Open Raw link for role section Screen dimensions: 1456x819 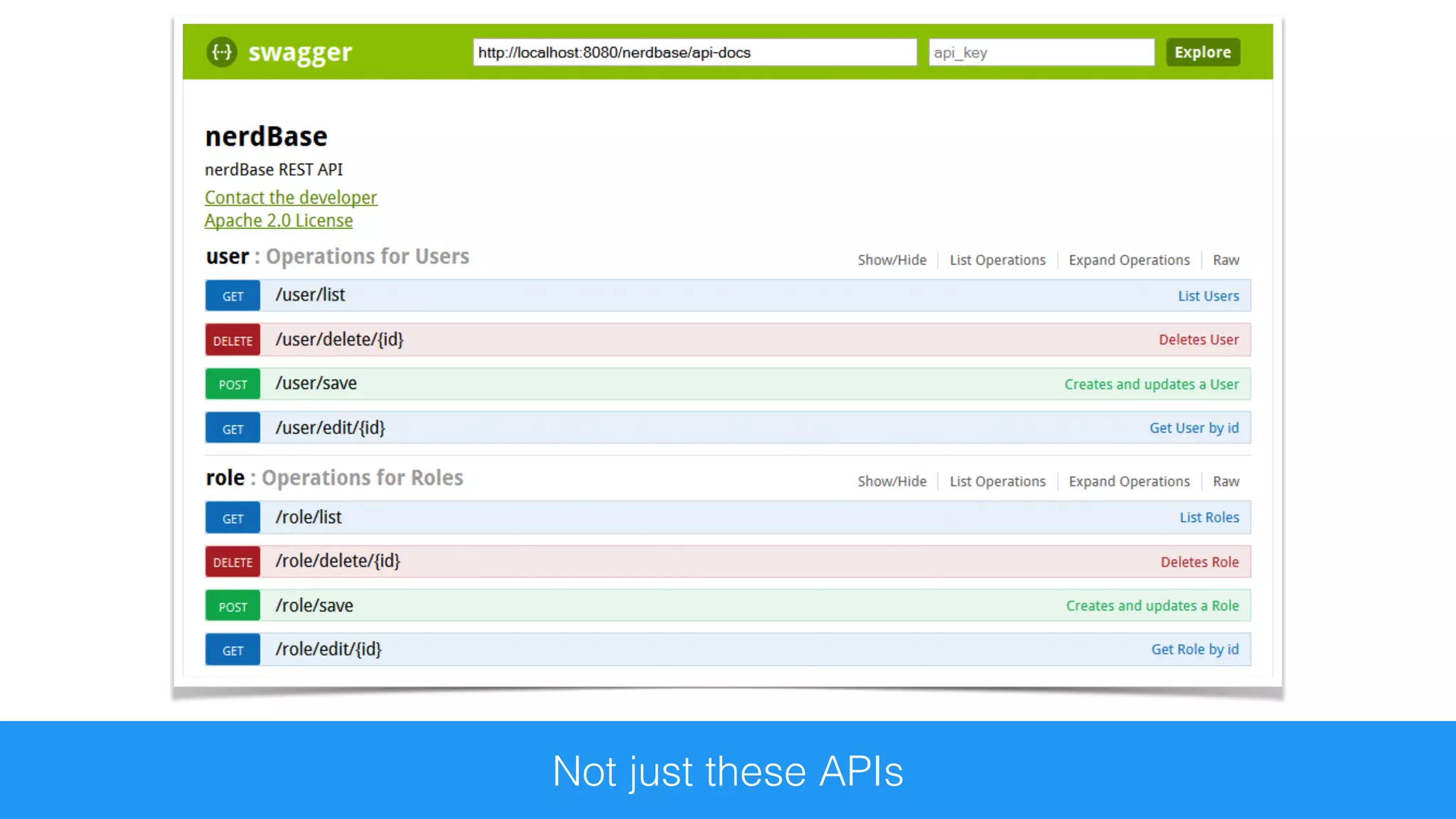pos(1226,481)
